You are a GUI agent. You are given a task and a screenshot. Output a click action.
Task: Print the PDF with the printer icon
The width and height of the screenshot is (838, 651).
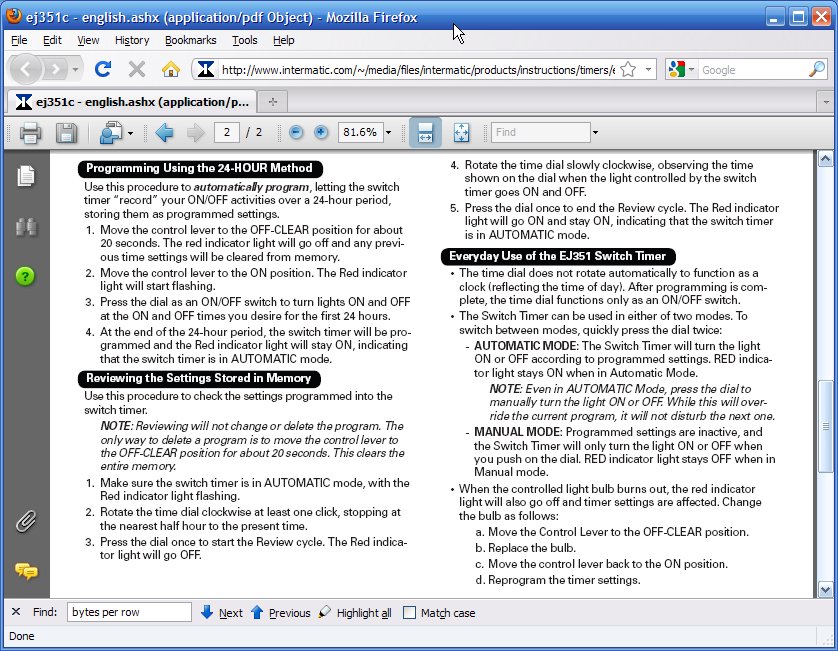(x=30, y=133)
